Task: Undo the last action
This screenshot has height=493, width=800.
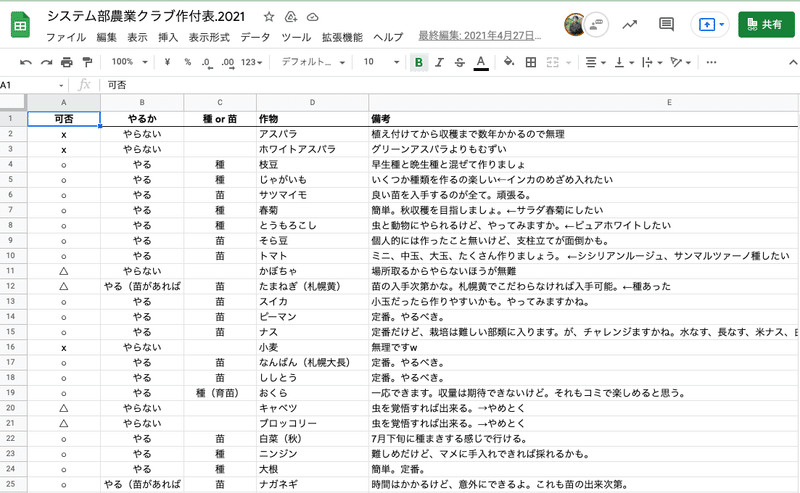Action: tap(26, 62)
